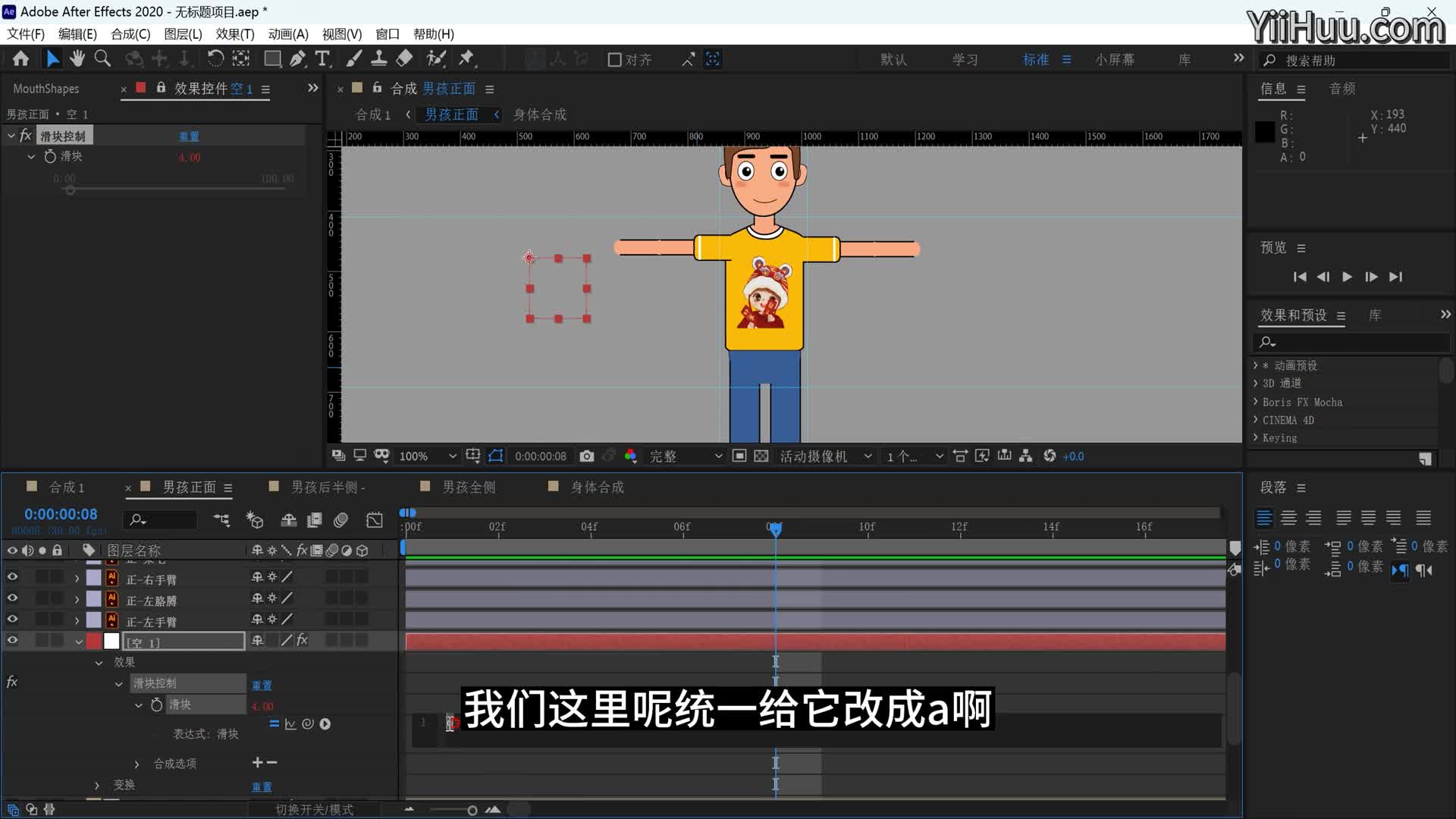1456x819 pixels.
Task: Select the Hand tool
Action: click(77, 58)
